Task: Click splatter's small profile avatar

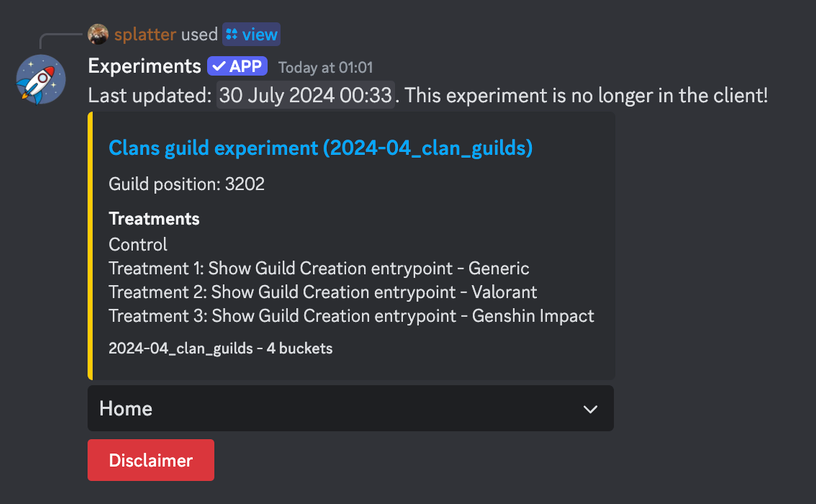Action: [x=98, y=34]
